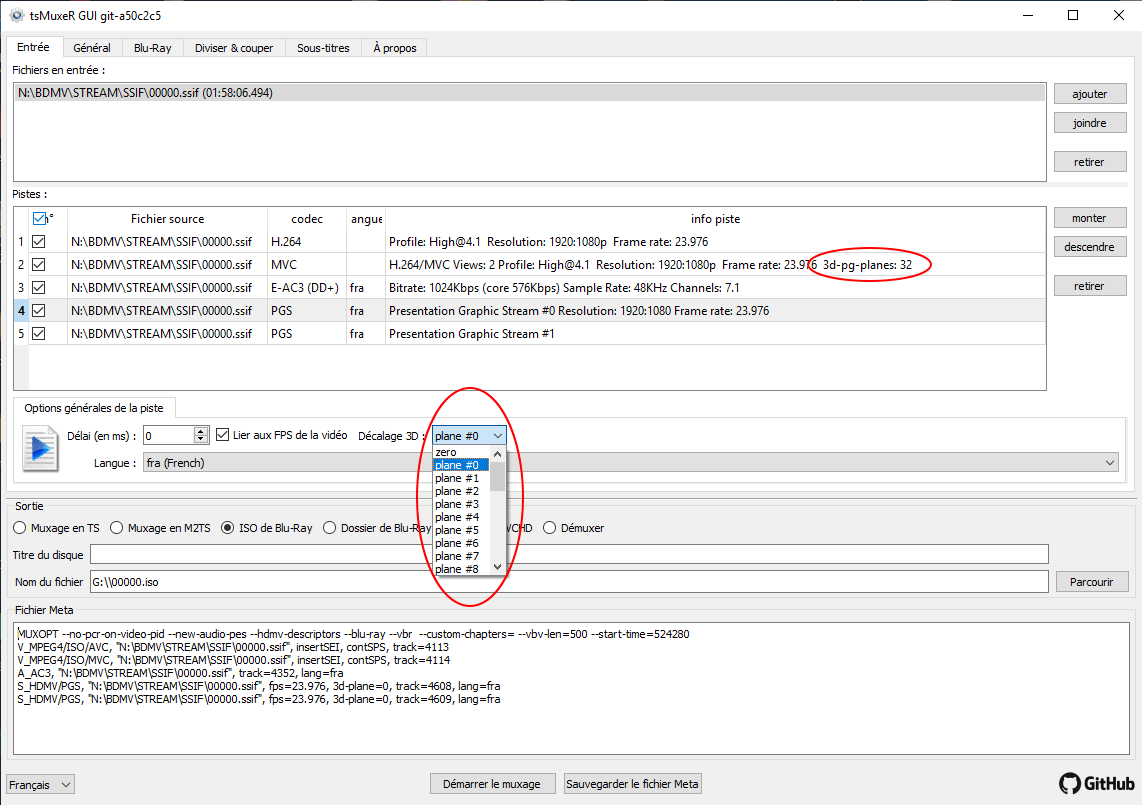Click inside the Fichier Meta text area
Screen dimensions: 1142x805
571,688
